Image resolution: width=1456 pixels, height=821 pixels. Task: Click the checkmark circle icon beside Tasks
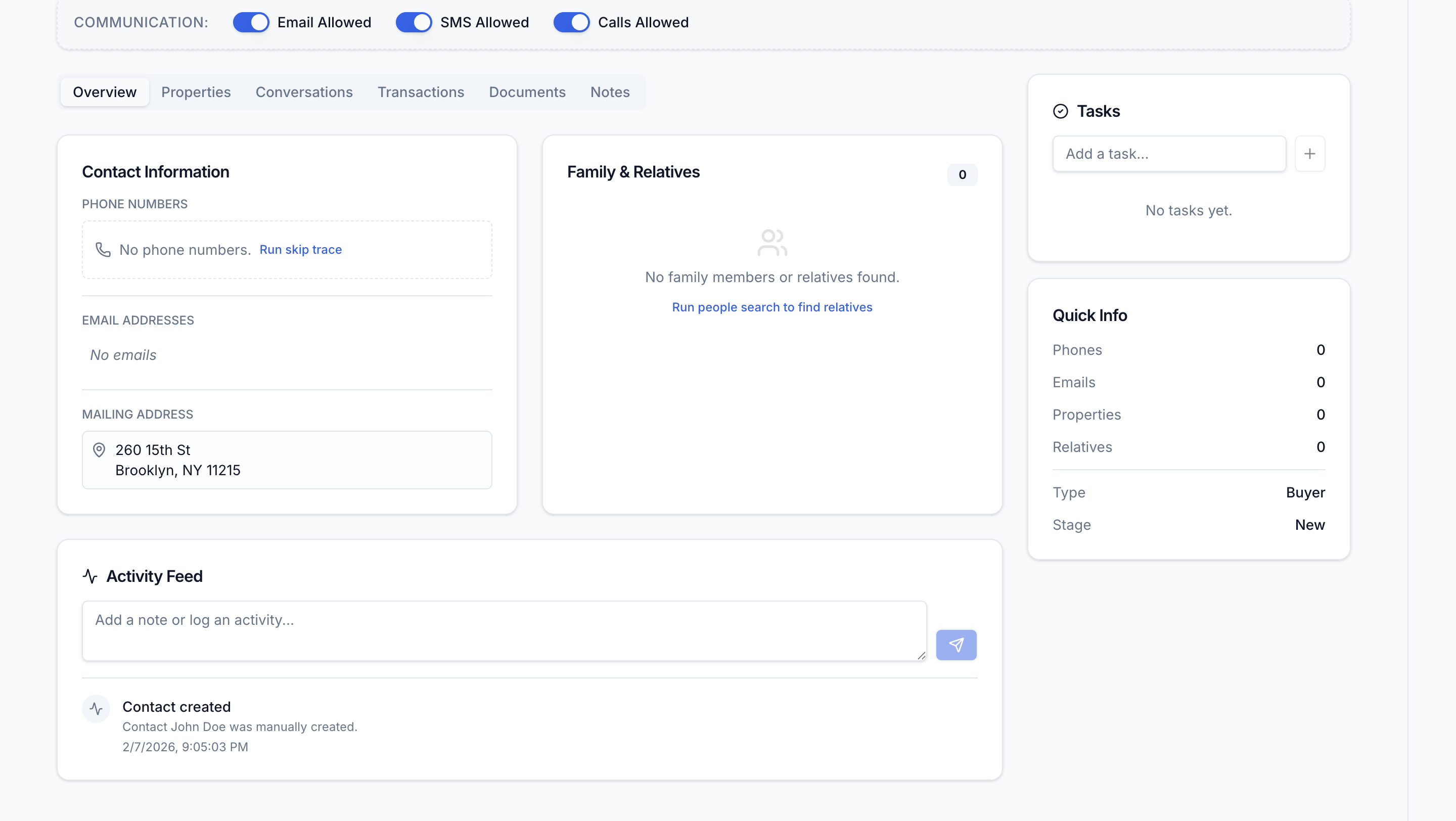click(x=1060, y=111)
